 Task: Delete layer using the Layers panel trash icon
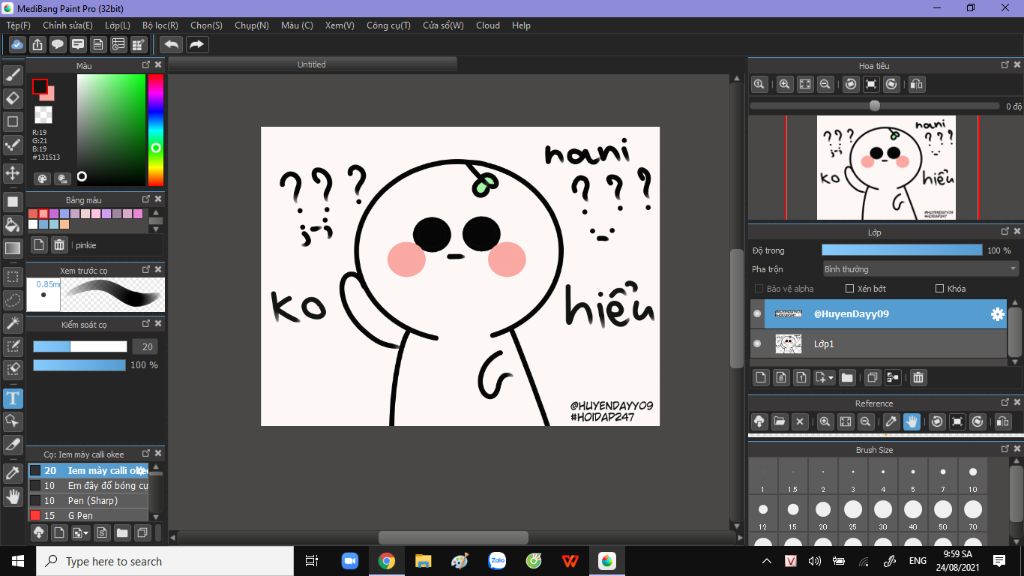click(918, 377)
